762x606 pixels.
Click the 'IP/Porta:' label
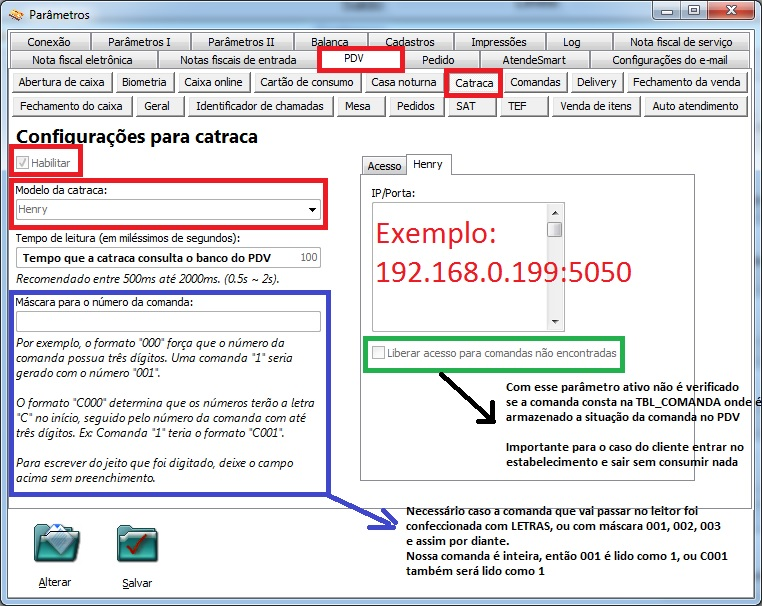coord(393,193)
